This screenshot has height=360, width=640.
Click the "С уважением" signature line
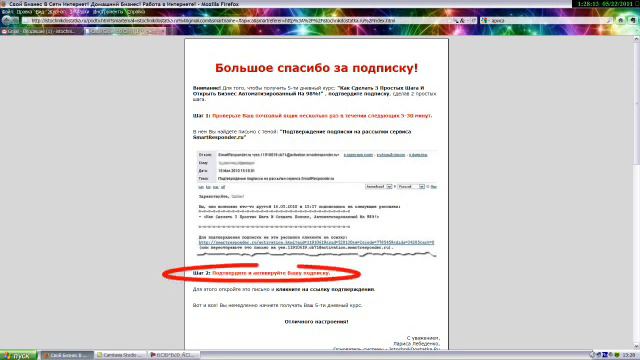click(x=423, y=338)
